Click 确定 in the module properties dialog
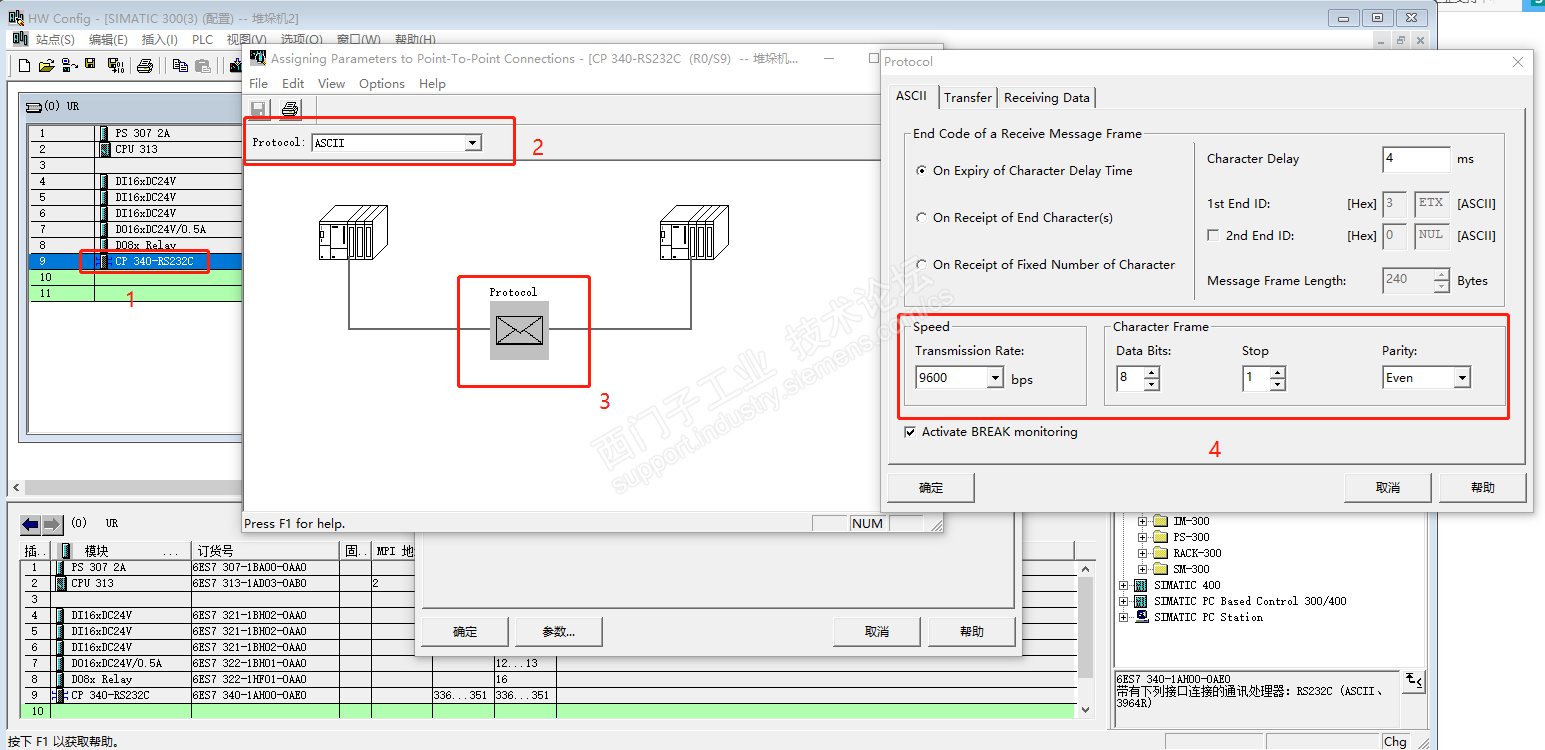This screenshot has width=1545, height=750. tap(465, 632)
